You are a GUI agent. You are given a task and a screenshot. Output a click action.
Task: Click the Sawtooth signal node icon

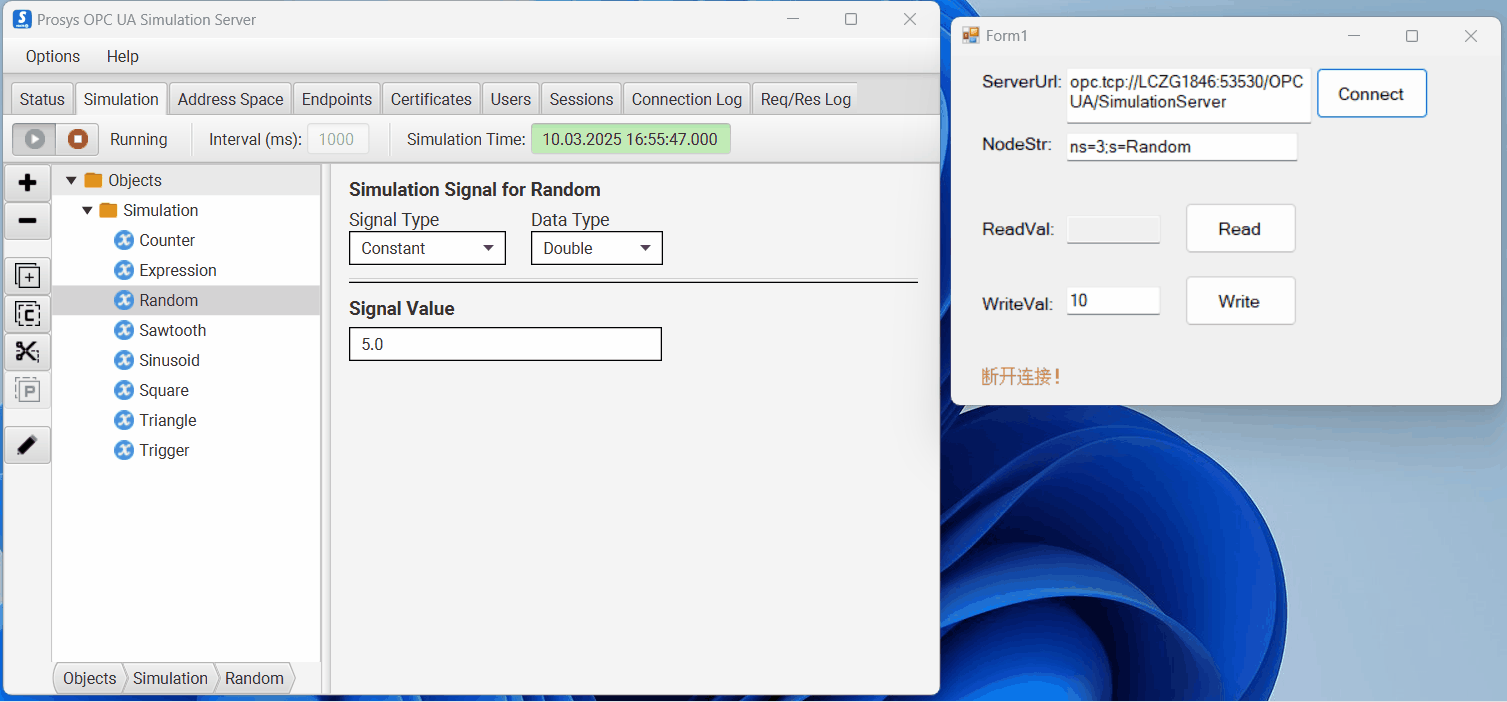(124, 330)
